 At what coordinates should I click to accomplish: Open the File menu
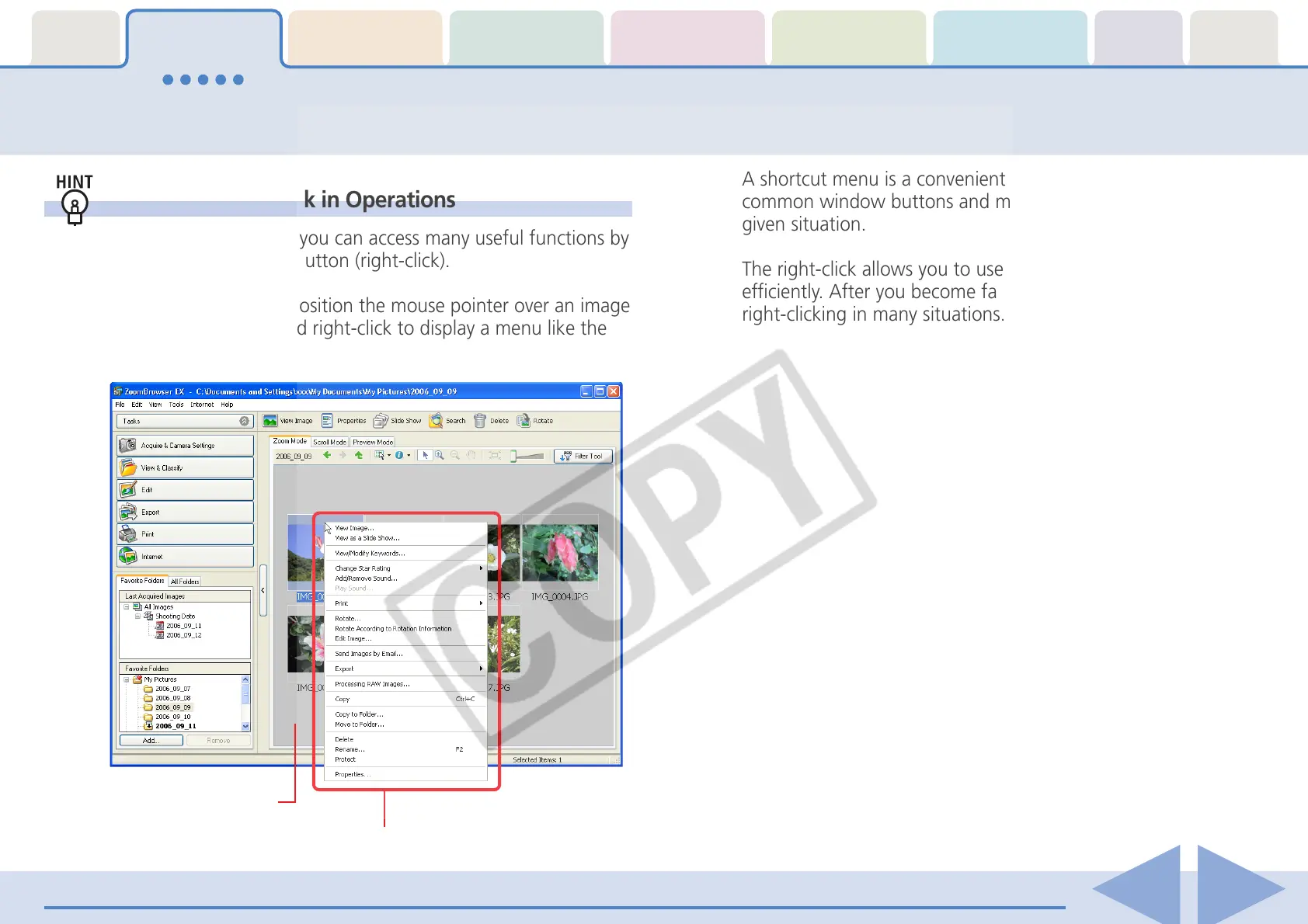(x=120, y=405)
